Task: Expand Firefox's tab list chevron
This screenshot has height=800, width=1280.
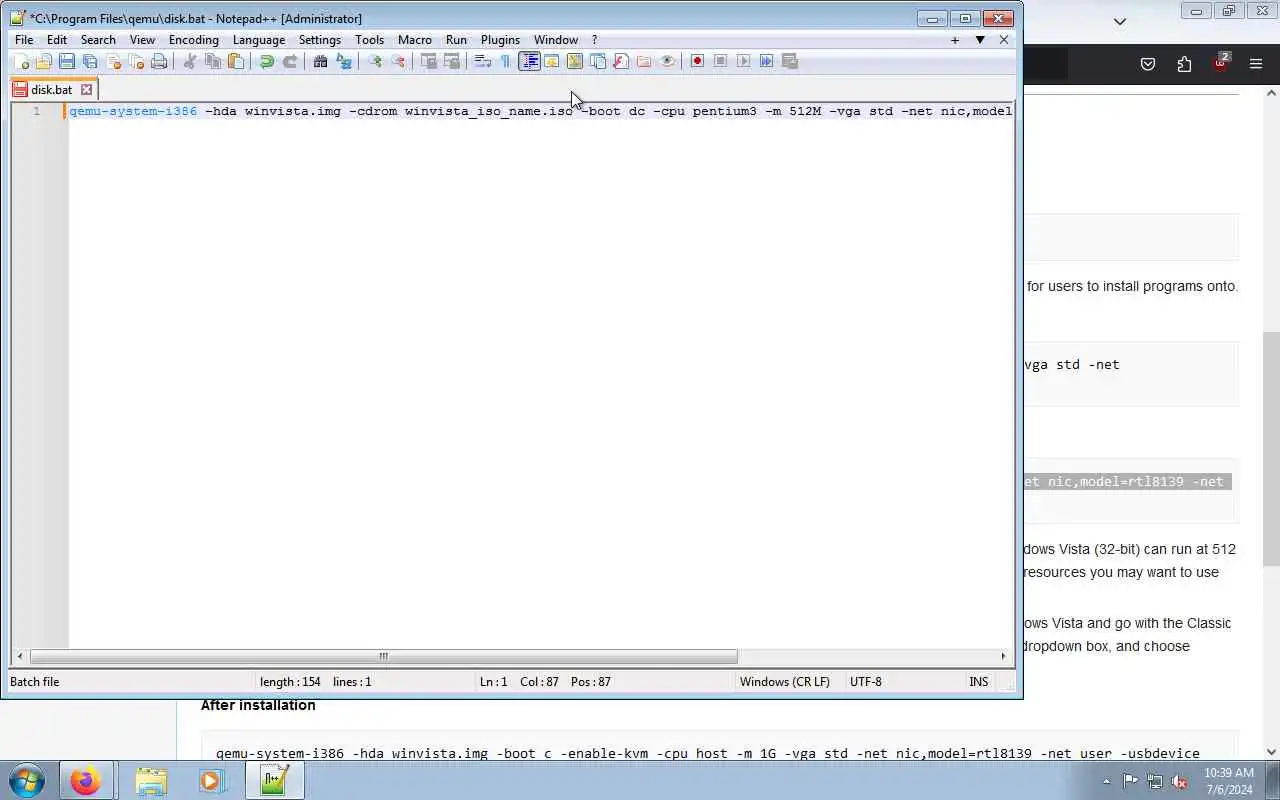Action: pyautogui.click(x=1120, y=21)
